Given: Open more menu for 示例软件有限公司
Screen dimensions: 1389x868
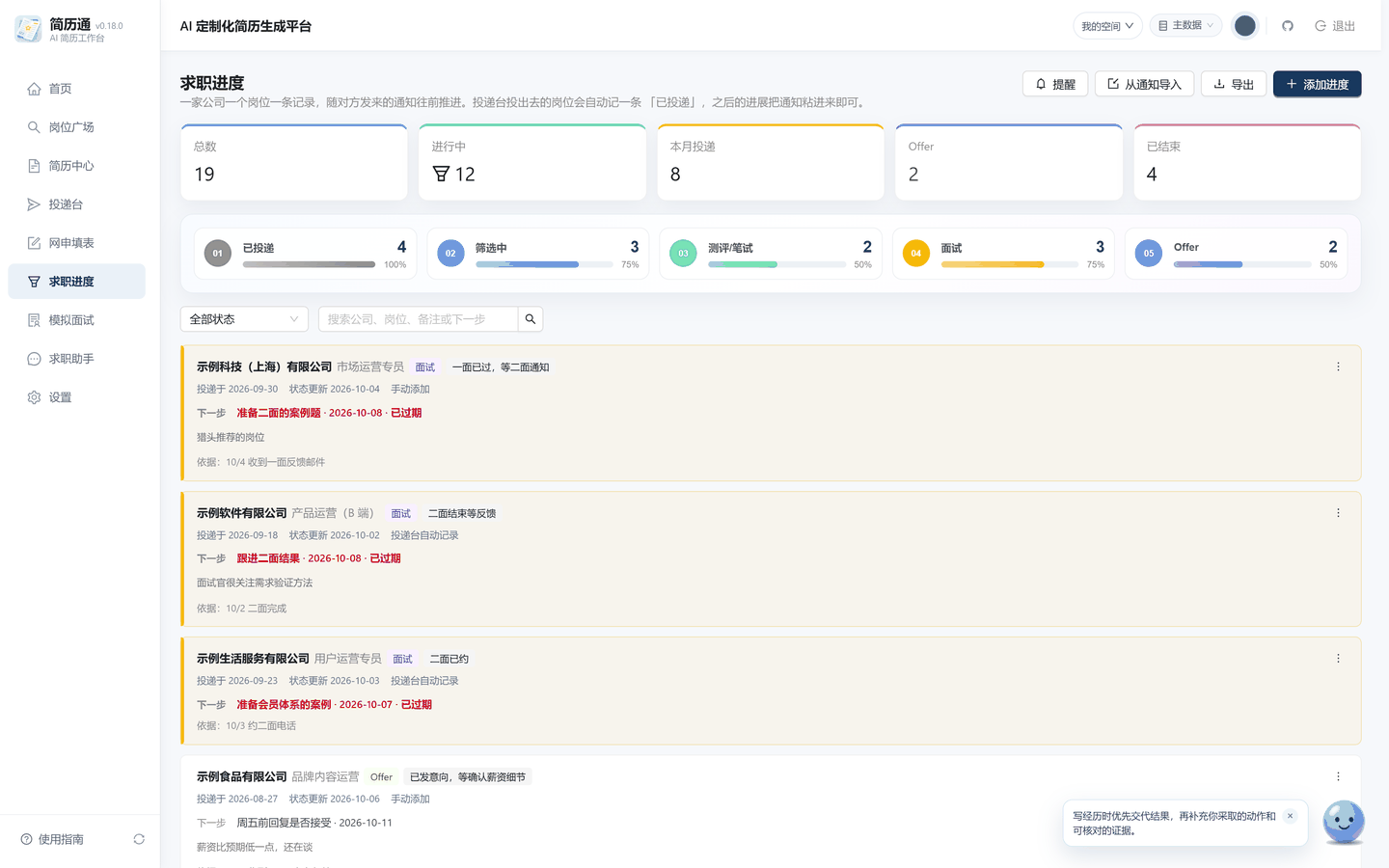Looking at the screenshot, I should point(1338,513).
